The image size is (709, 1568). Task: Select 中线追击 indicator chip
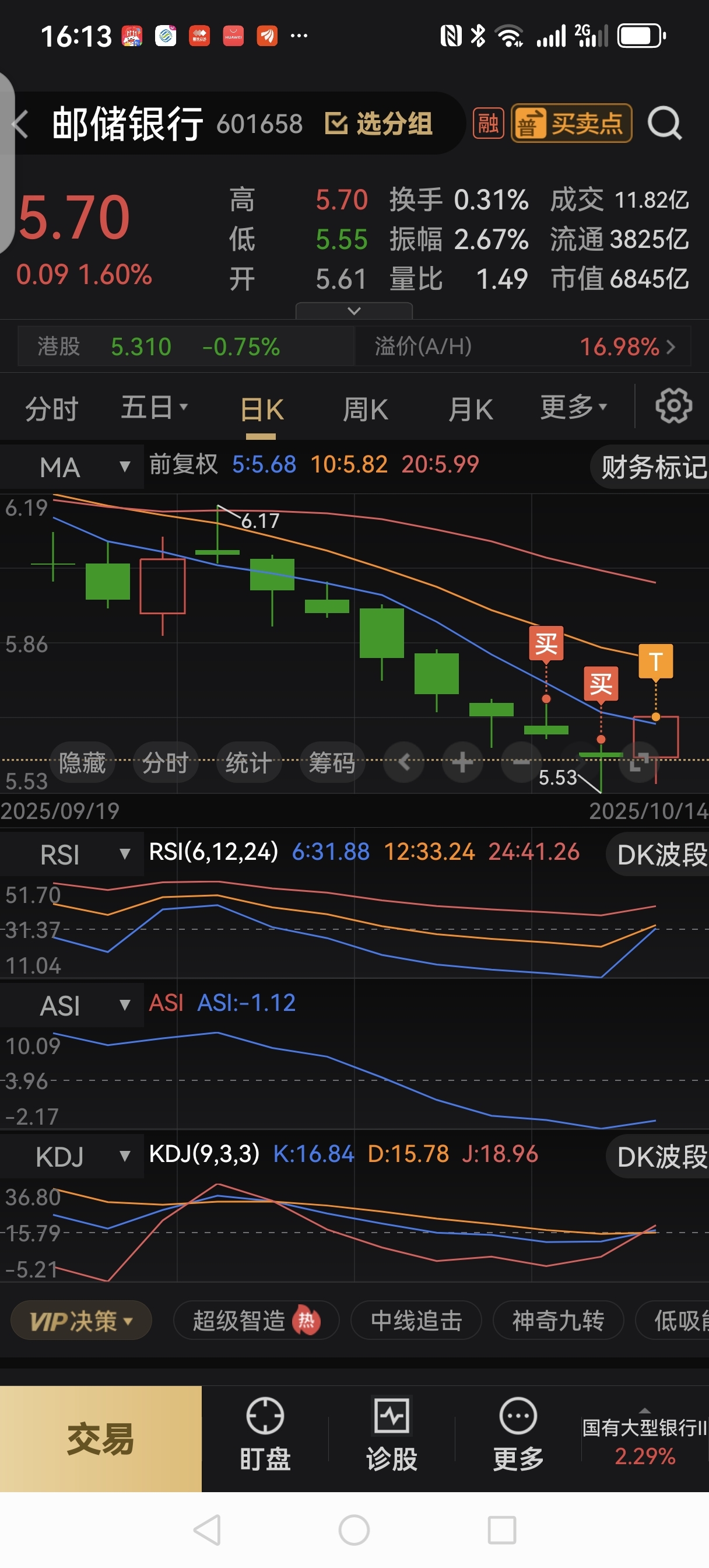tap(416, 1320)
